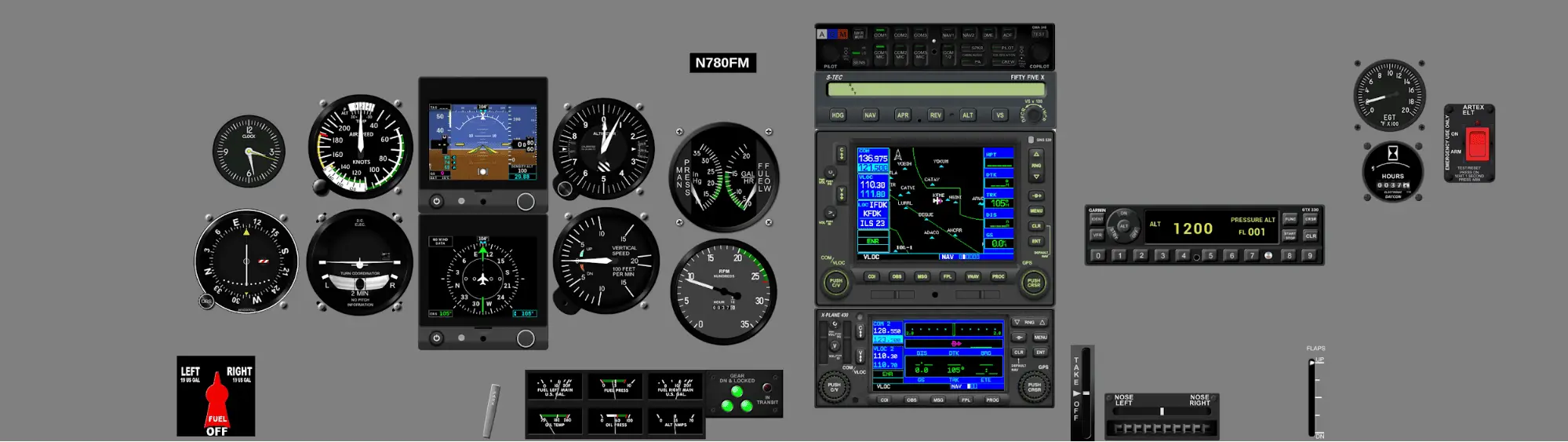
Task: Click the GNS 530 VLOC flip-flop button
Action: pyautogui.click(x=842, y=193)
